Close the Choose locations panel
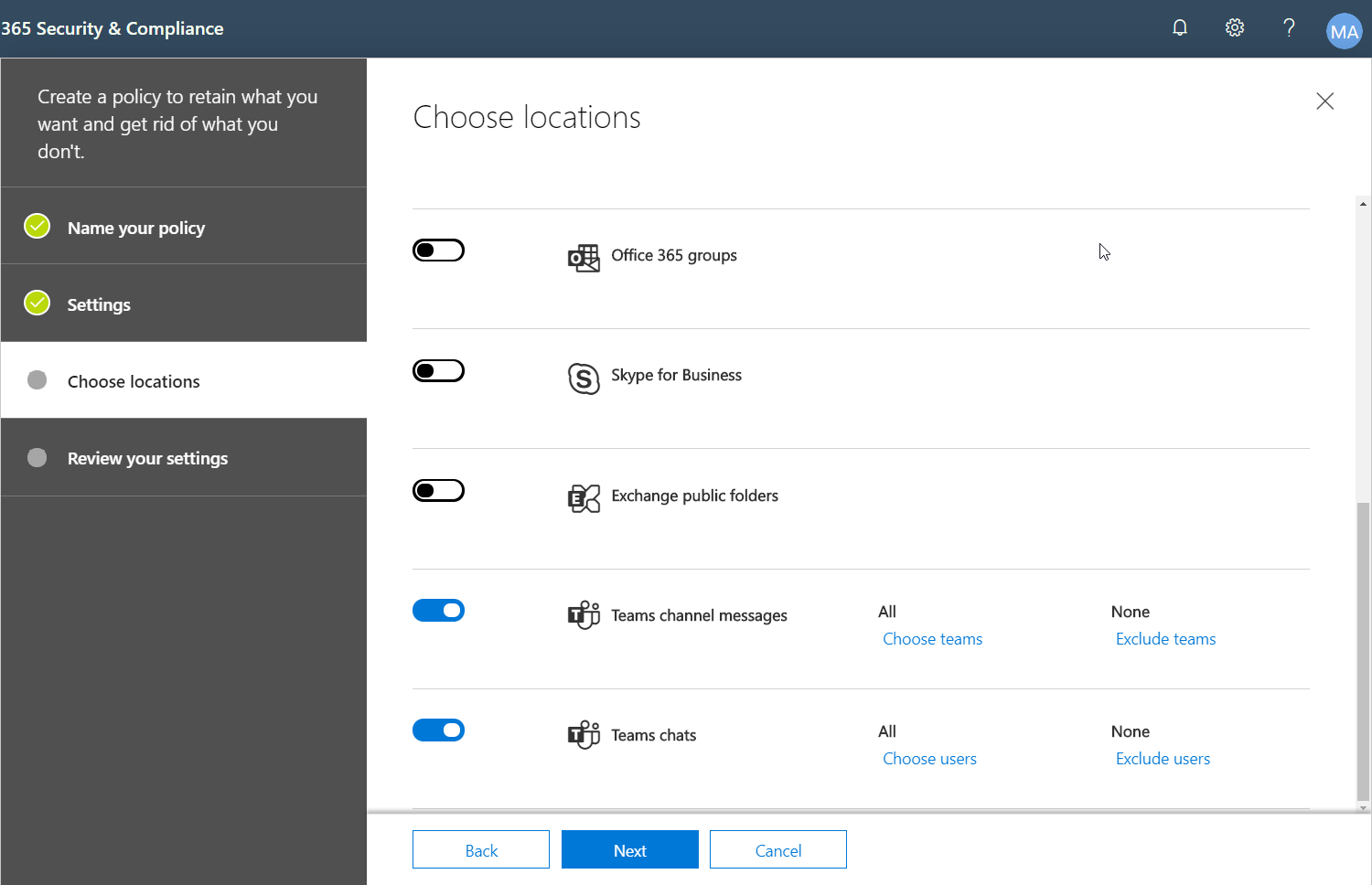 pos(1324,101)
